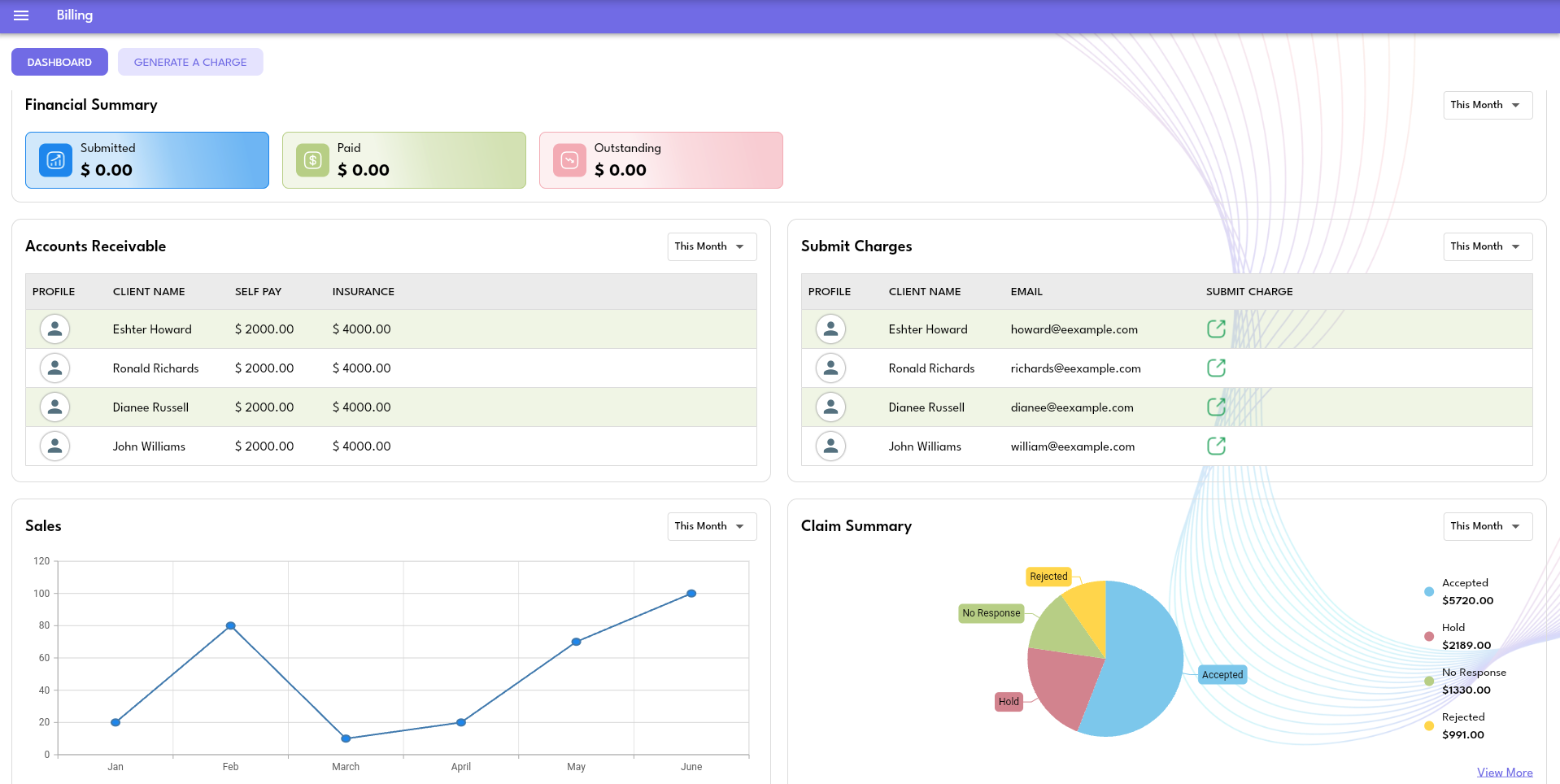Open Claim Summary This Month dropdown

click(1487, 526)
